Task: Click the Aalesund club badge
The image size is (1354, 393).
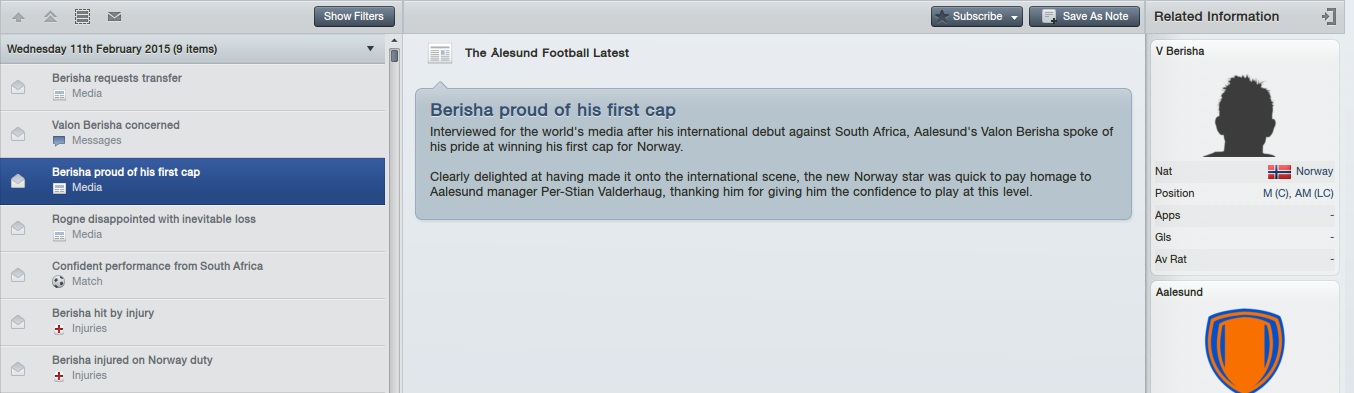Action: point(1244,350)
